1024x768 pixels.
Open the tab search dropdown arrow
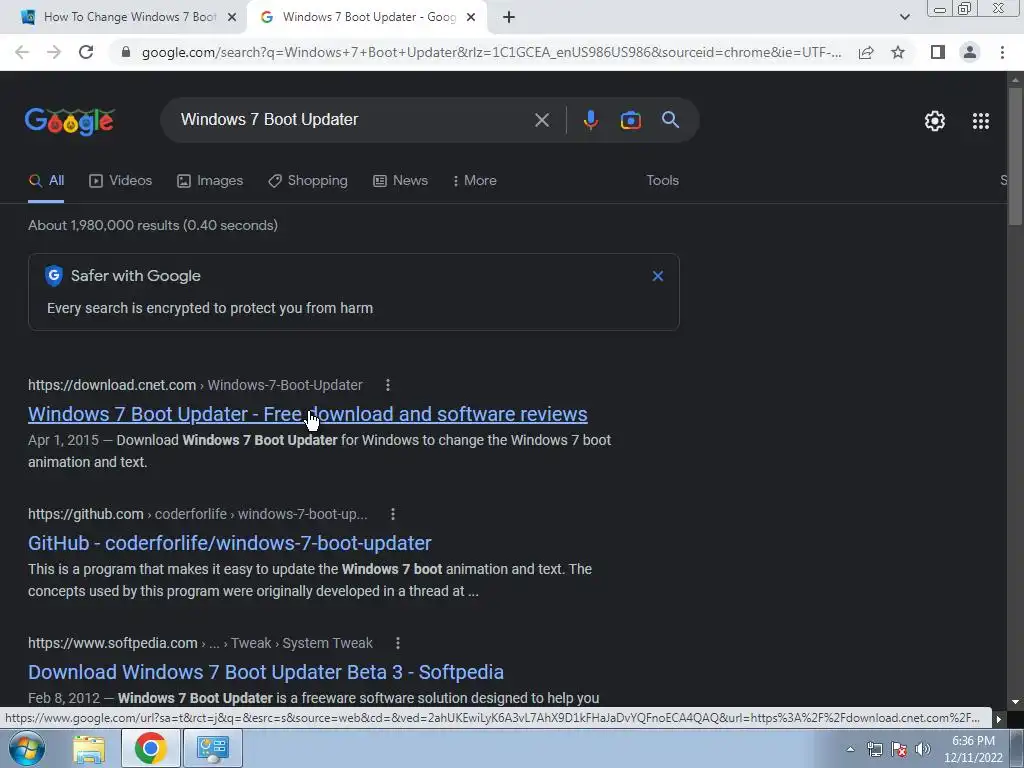904,18
